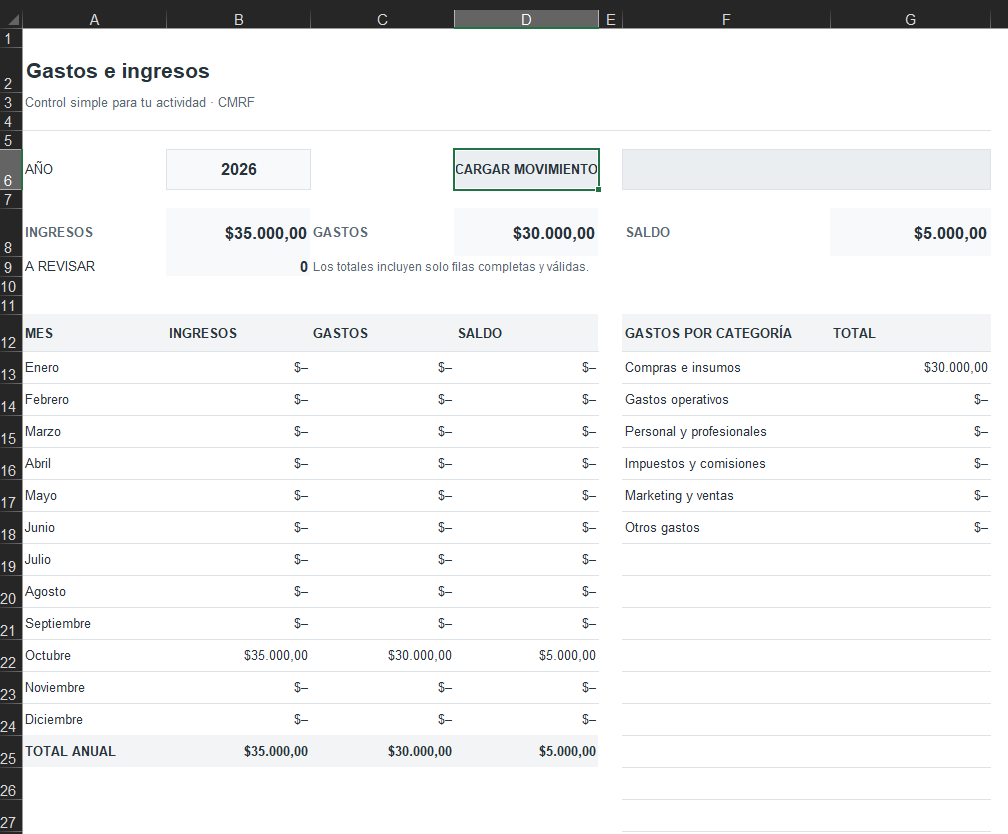Click TOTAL ANUAL ingresos $35.000,00
Image resolution: width=1008 pixels, height=834 pixels.
click(276, 751)
